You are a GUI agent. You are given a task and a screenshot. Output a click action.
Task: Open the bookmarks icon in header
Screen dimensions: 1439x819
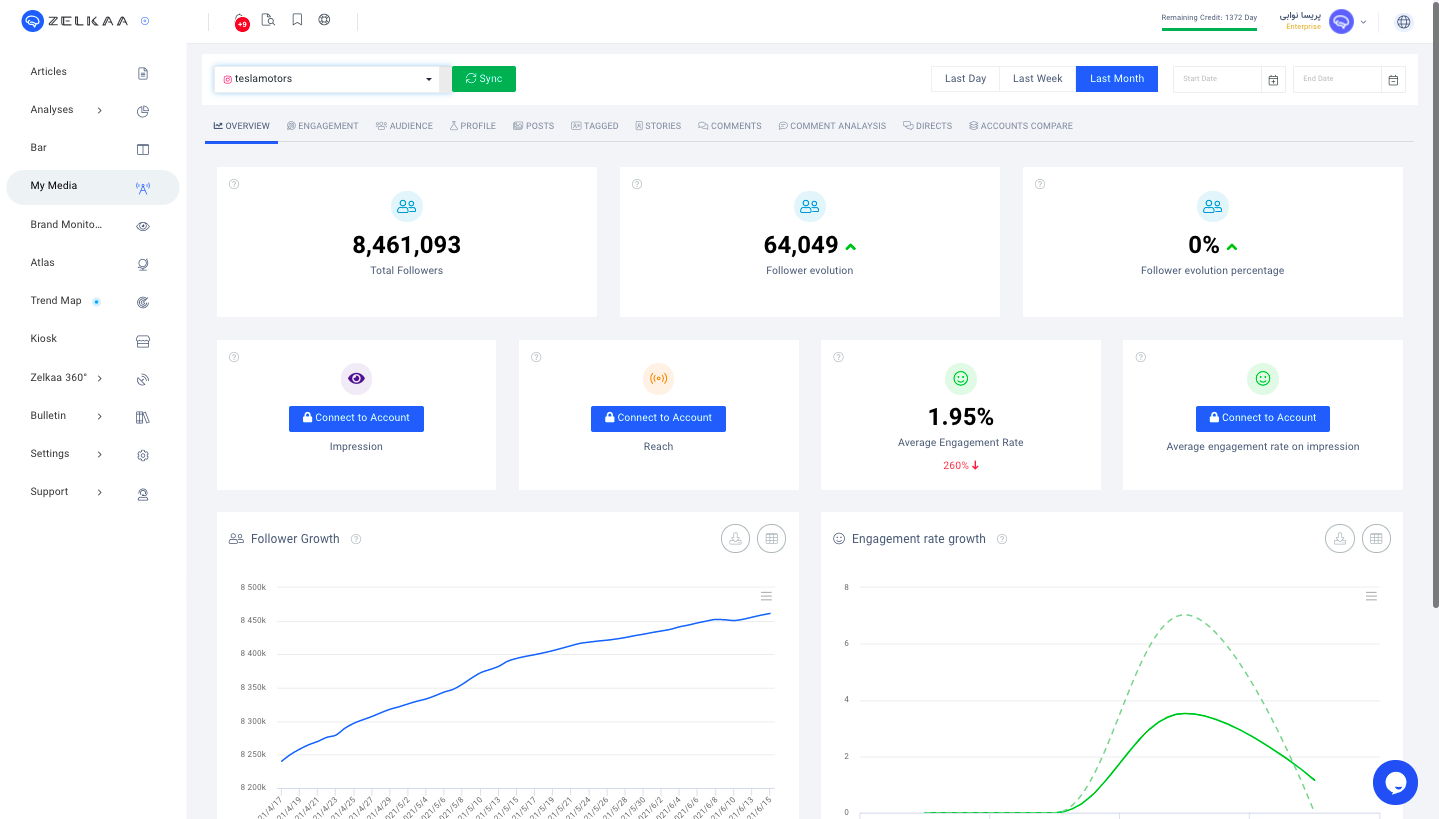297,19
